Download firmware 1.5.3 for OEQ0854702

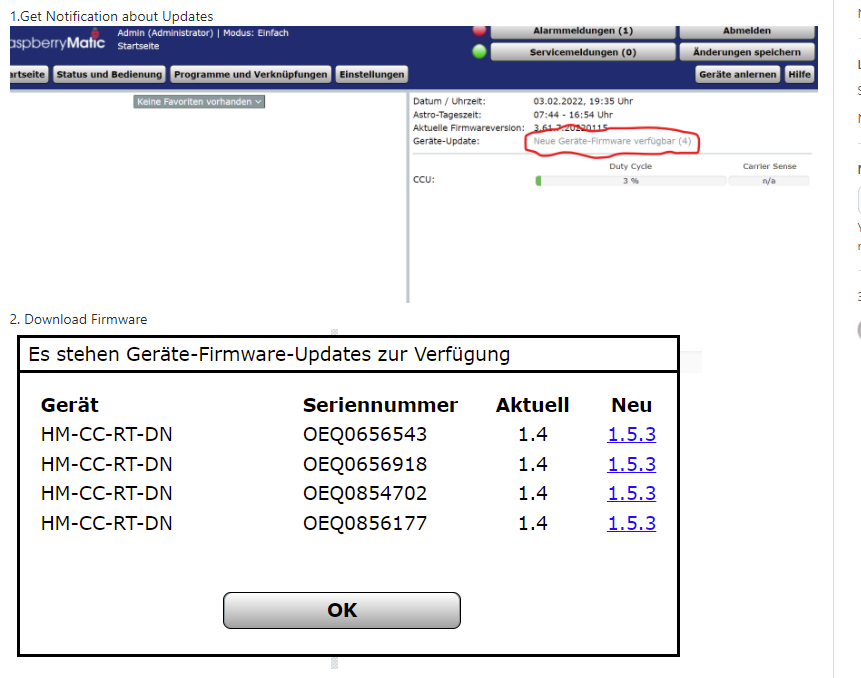[x=631, y=493]
